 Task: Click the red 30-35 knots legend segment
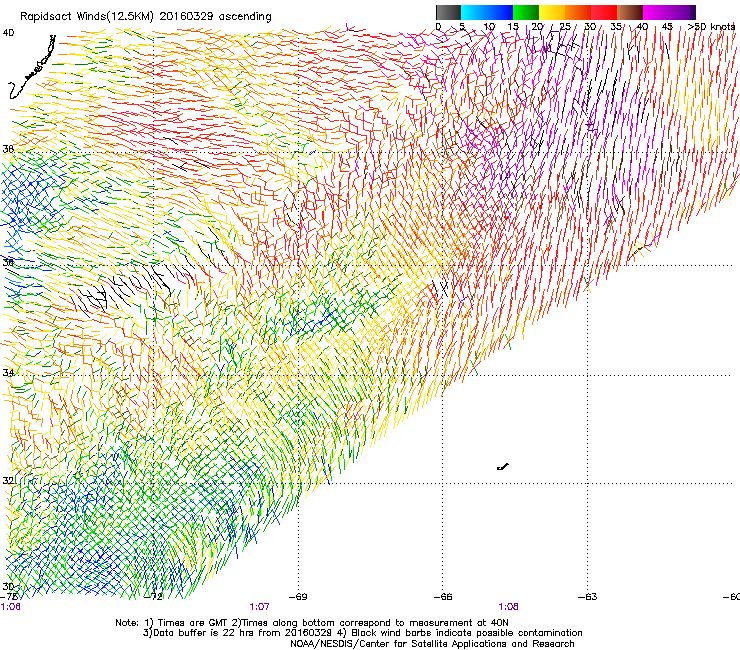click(604, 12)
